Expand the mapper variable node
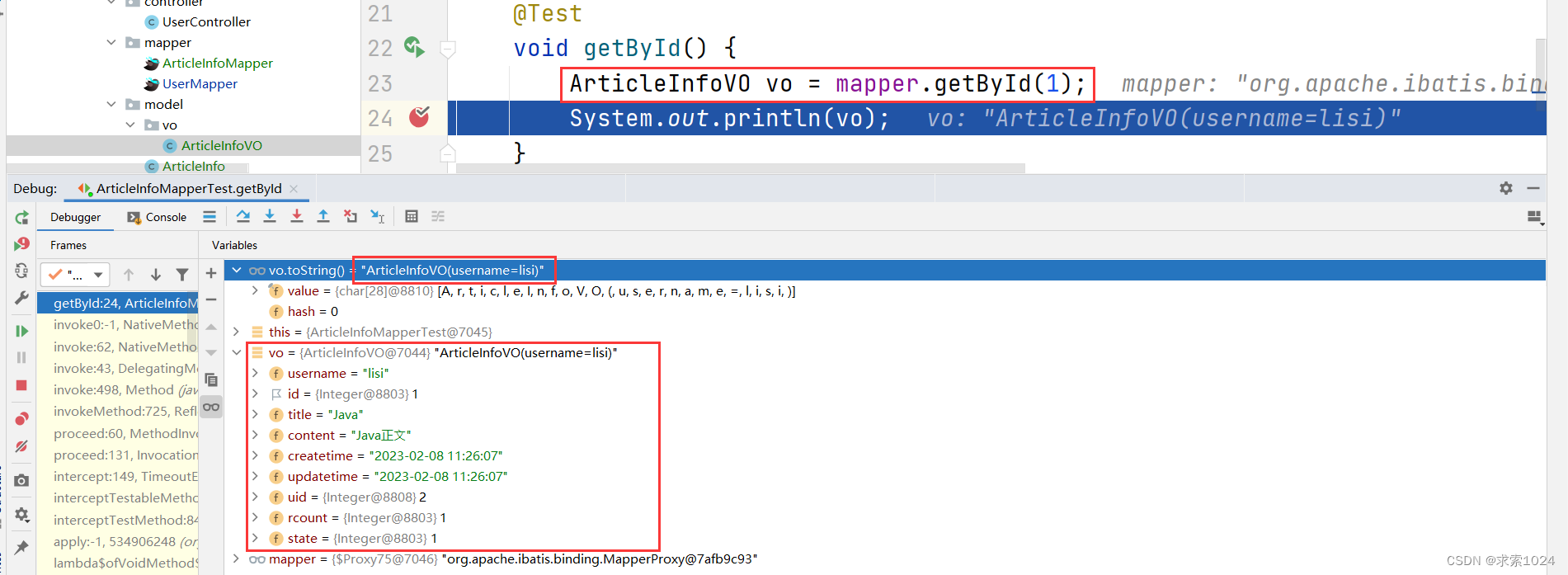The height and width of the screenshot is (575, 1568). [237, 559]
